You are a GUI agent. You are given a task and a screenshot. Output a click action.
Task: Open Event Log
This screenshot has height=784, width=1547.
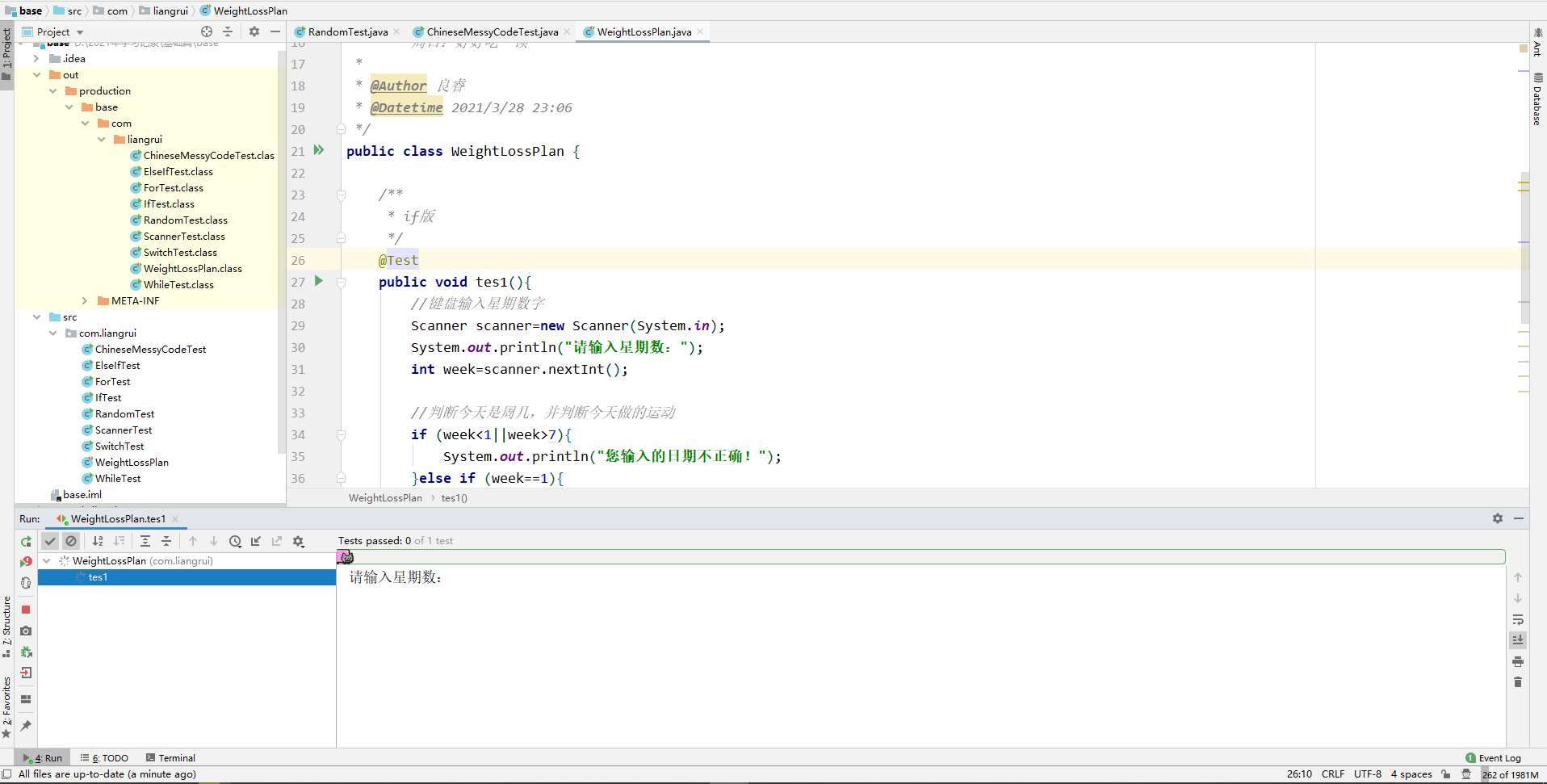point(1494,758)
